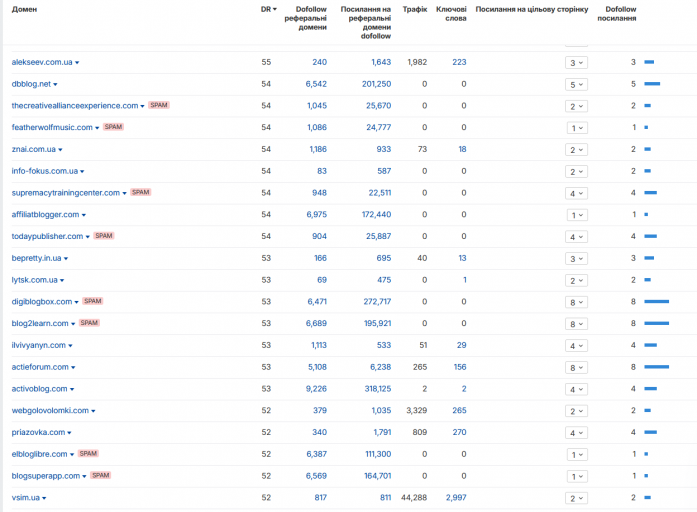Expand the caret next to info-fokus.com.ua
This screenshot has width=697, height=512.
pyautogui.click(x=82, y=172)
